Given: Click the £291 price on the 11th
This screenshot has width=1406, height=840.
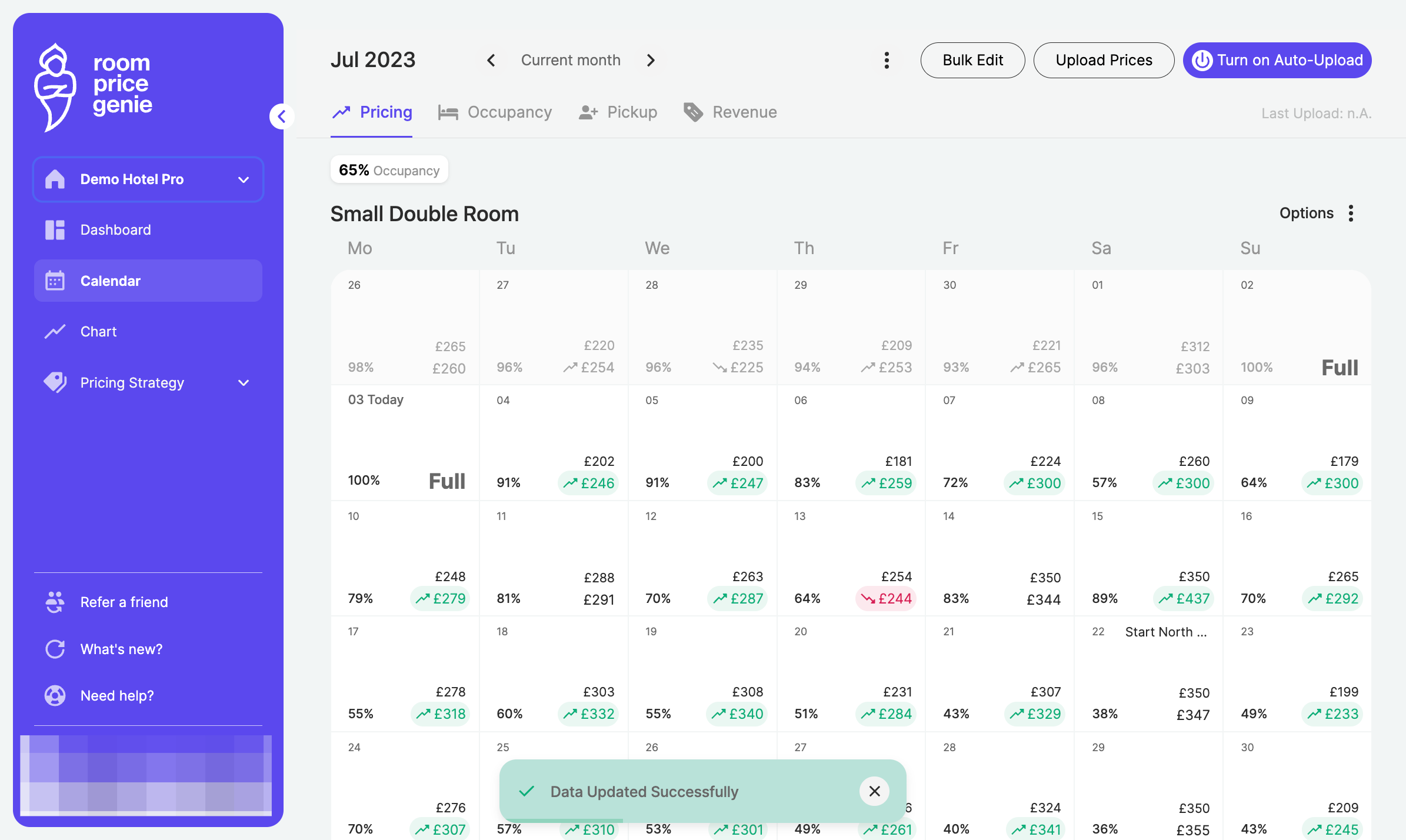Looking at the screenshot, I should click(x=598, y=600).
